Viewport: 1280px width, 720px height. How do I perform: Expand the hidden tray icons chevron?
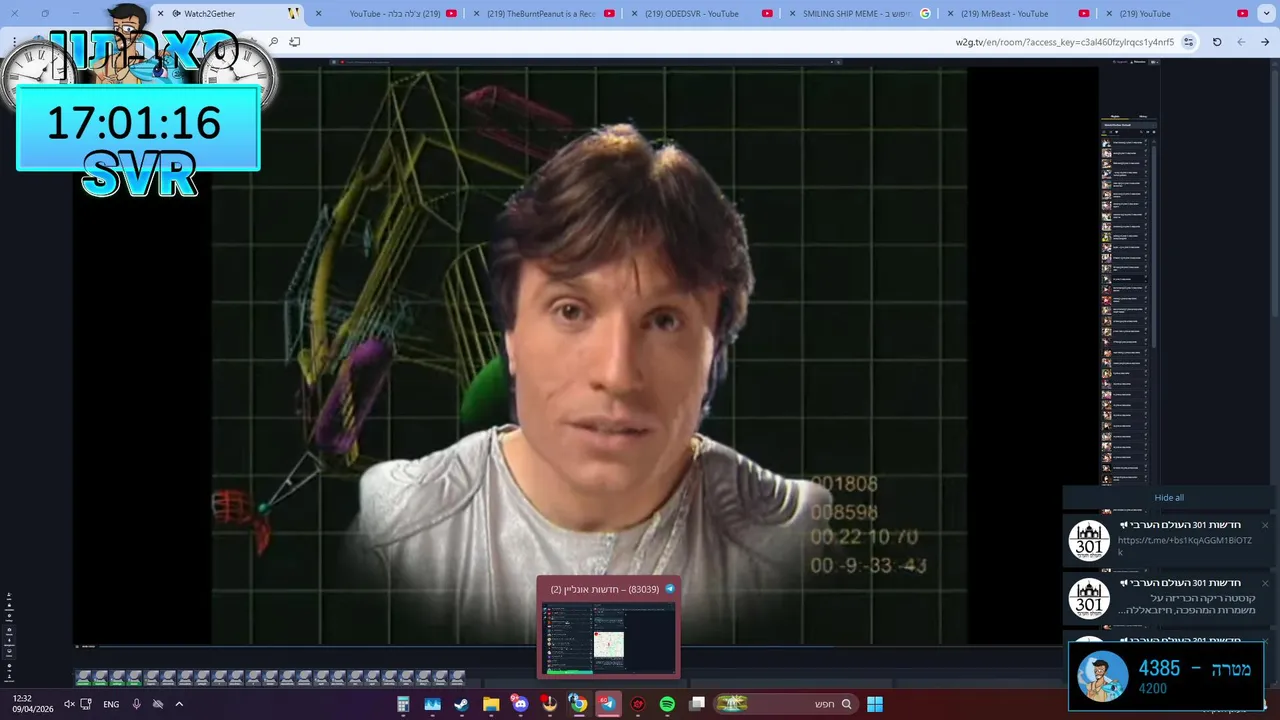(179, 704)
